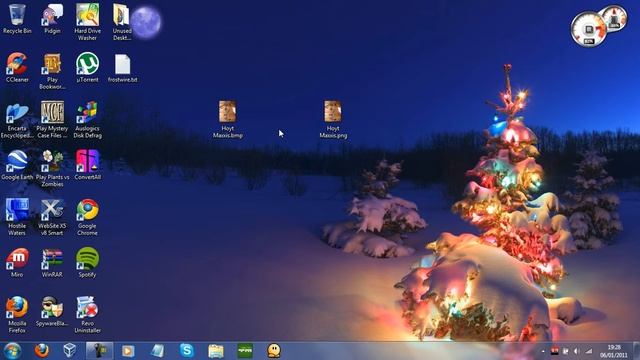Open Windows Media Player from taskbar
This screenshot has height=360, width=640.
coord(128,351)
